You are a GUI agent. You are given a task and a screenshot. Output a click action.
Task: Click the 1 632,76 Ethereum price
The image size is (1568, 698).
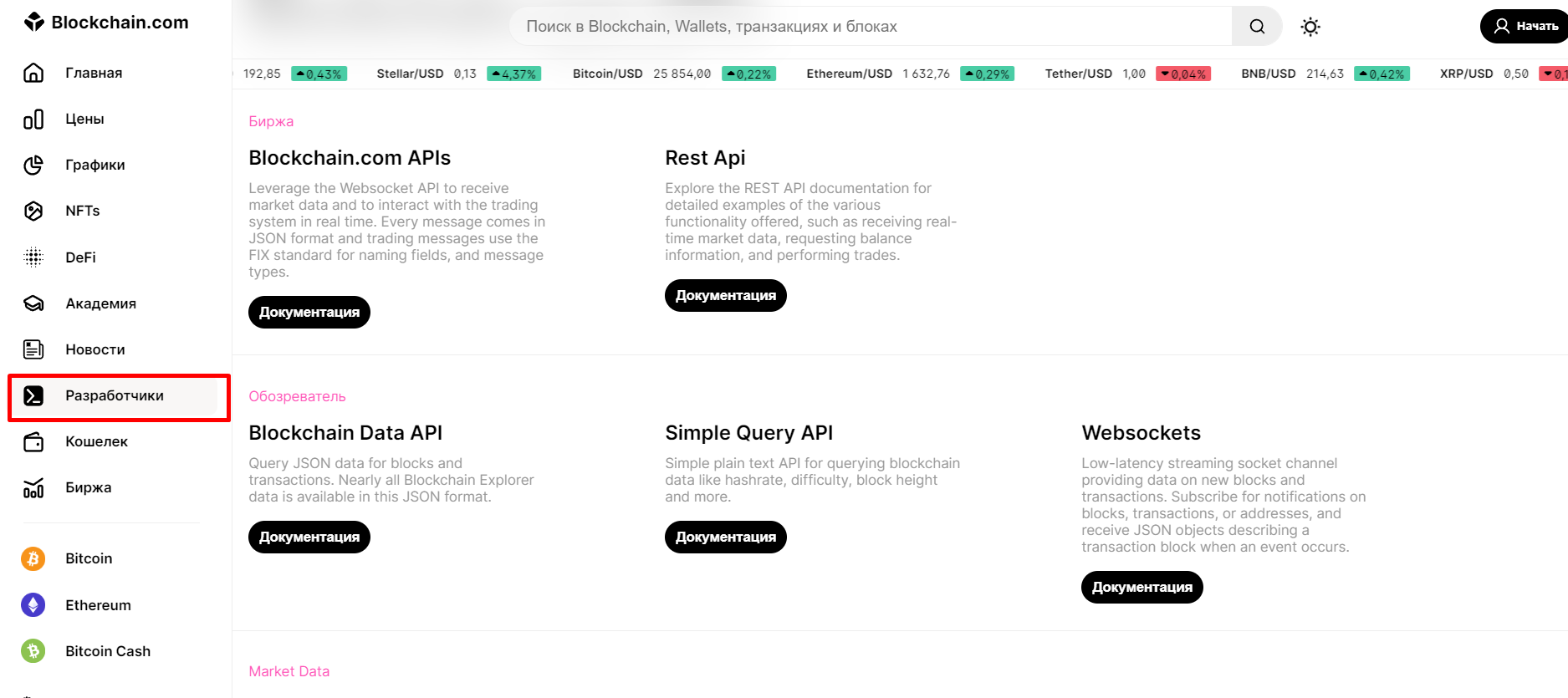click(927, 74)
